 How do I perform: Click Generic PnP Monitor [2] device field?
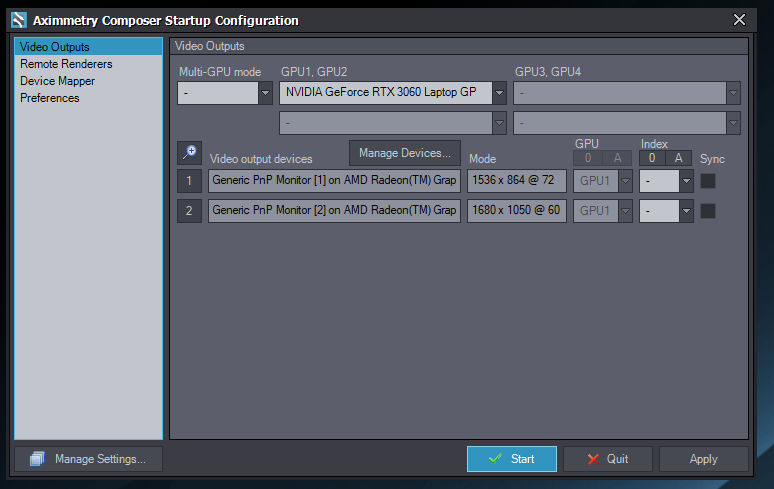click(x=334, y=211)
